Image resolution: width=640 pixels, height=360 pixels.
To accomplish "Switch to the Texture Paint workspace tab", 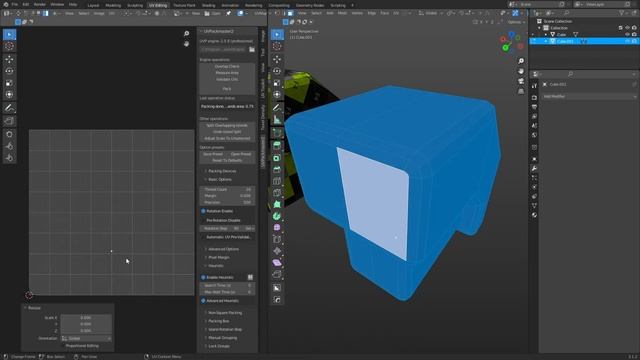I will tap(184, 5).
